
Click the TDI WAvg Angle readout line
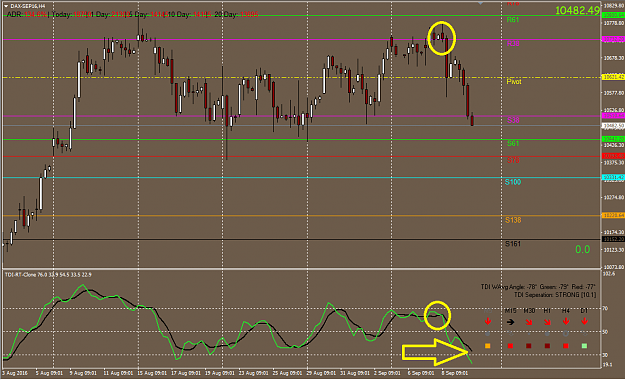(x=538, y=287)
